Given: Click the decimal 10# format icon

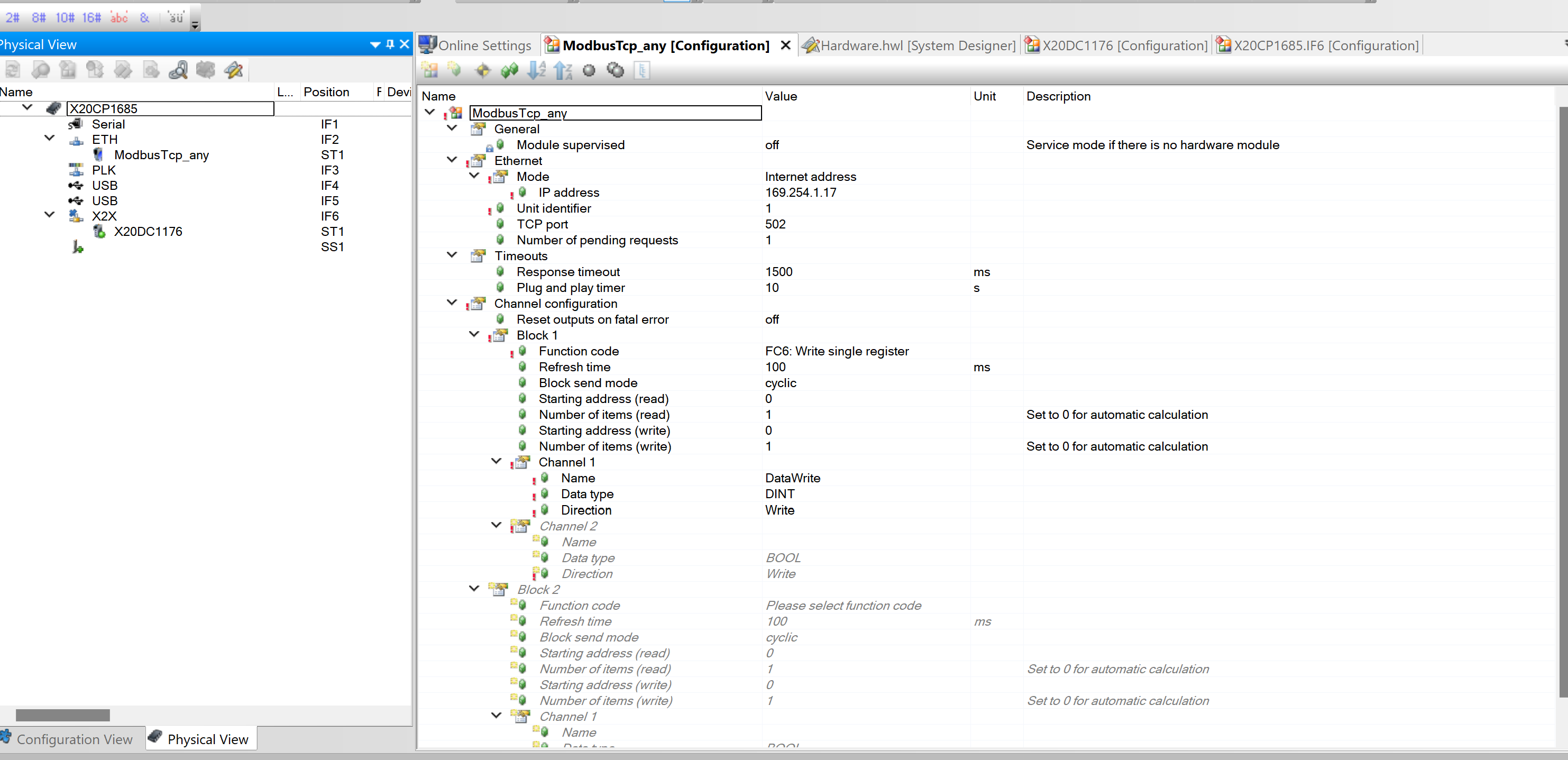Looking at the screenshot, I should (x=65, y=17).
